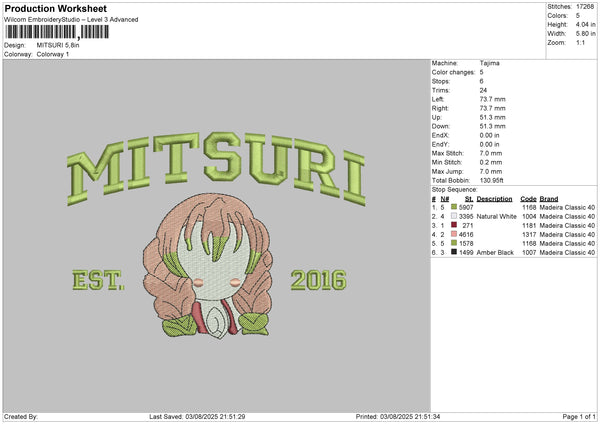Select the Min Stitch value '0.2 mm'
The image size is (600, 424).
pyautogui.click(x=491, y=162)
